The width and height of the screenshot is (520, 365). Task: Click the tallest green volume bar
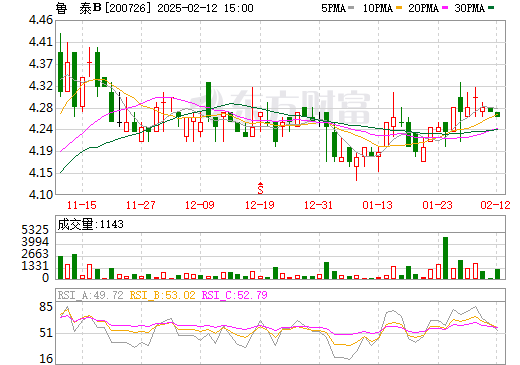[x=445, y=258]
